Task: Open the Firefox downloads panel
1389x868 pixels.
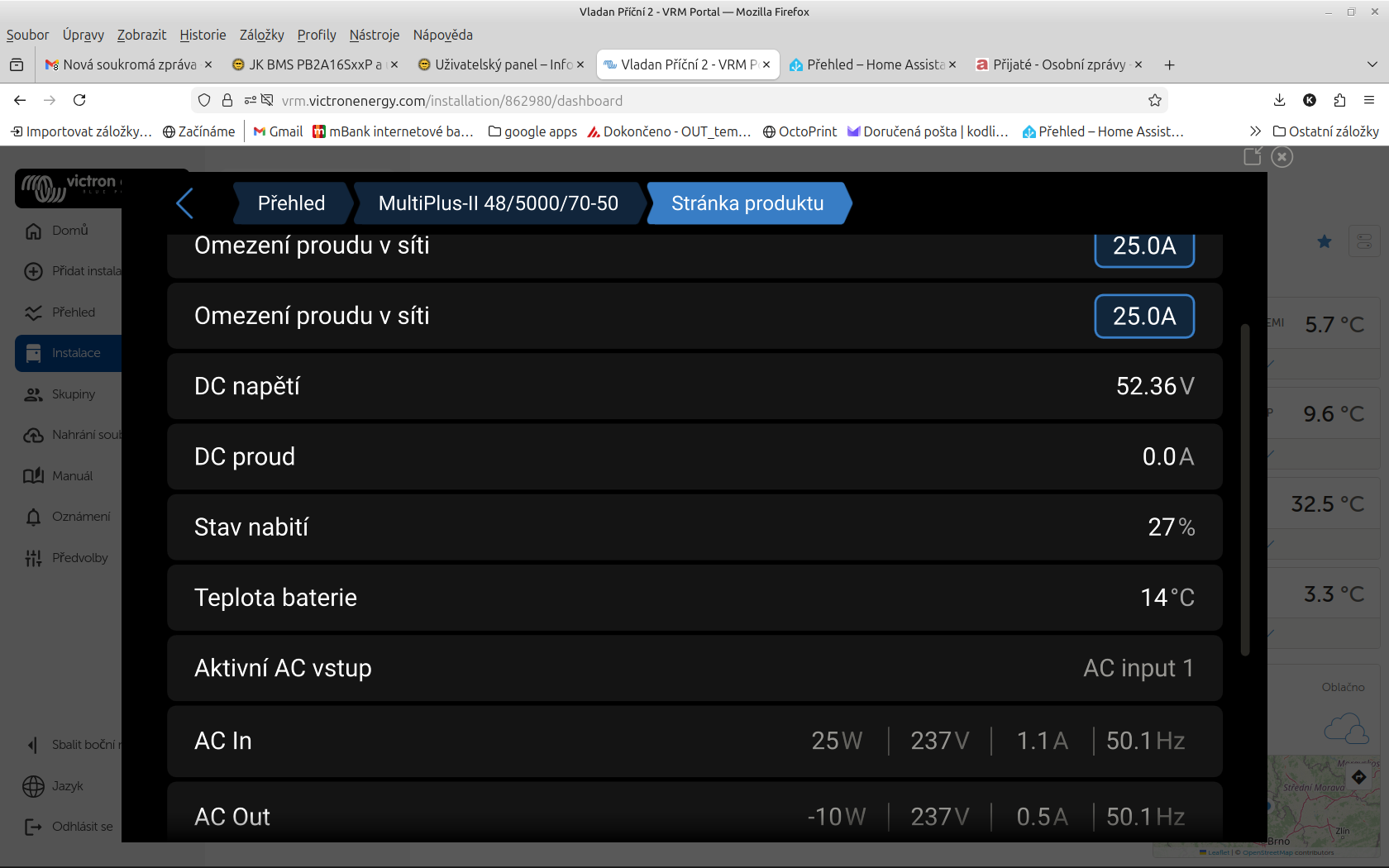Action: [x=1279, y=100]
